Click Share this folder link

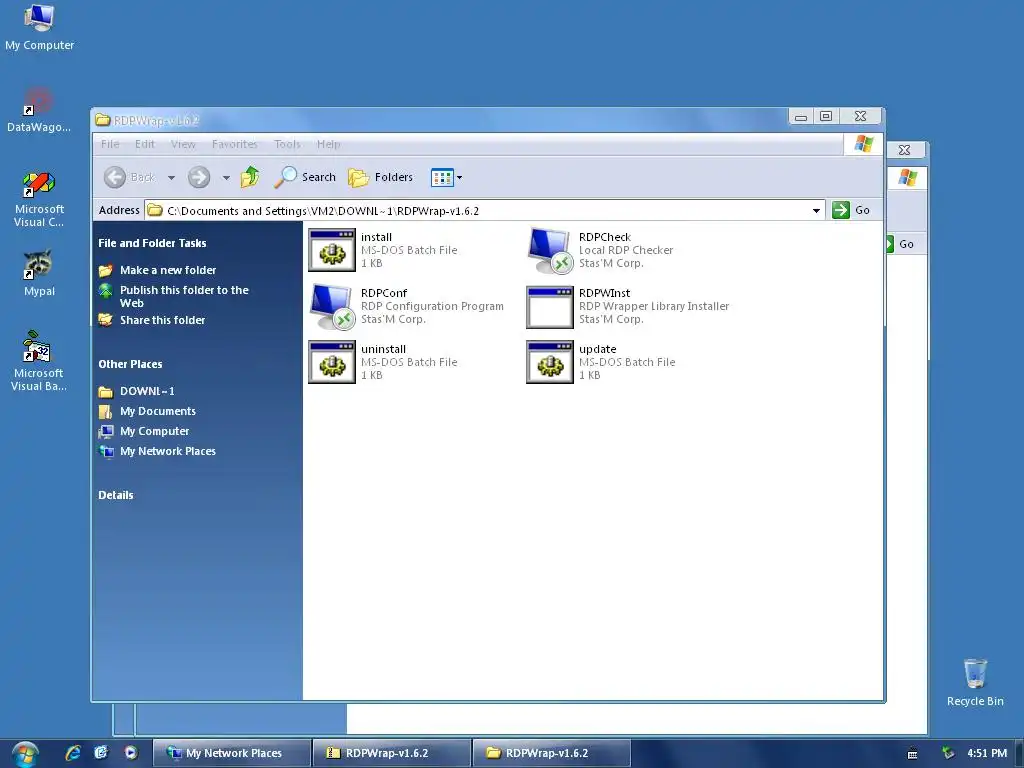coord(162,320)
